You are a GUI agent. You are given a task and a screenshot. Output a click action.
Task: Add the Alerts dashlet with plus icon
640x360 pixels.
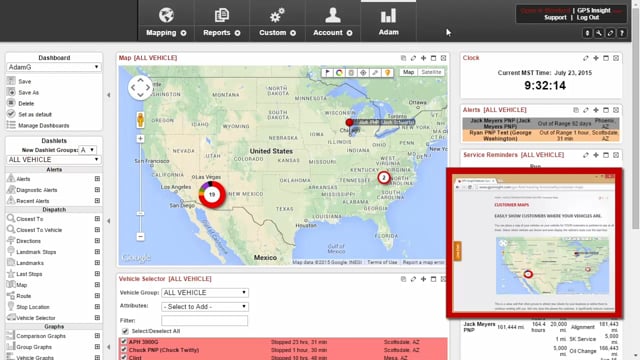coord(97,179)
